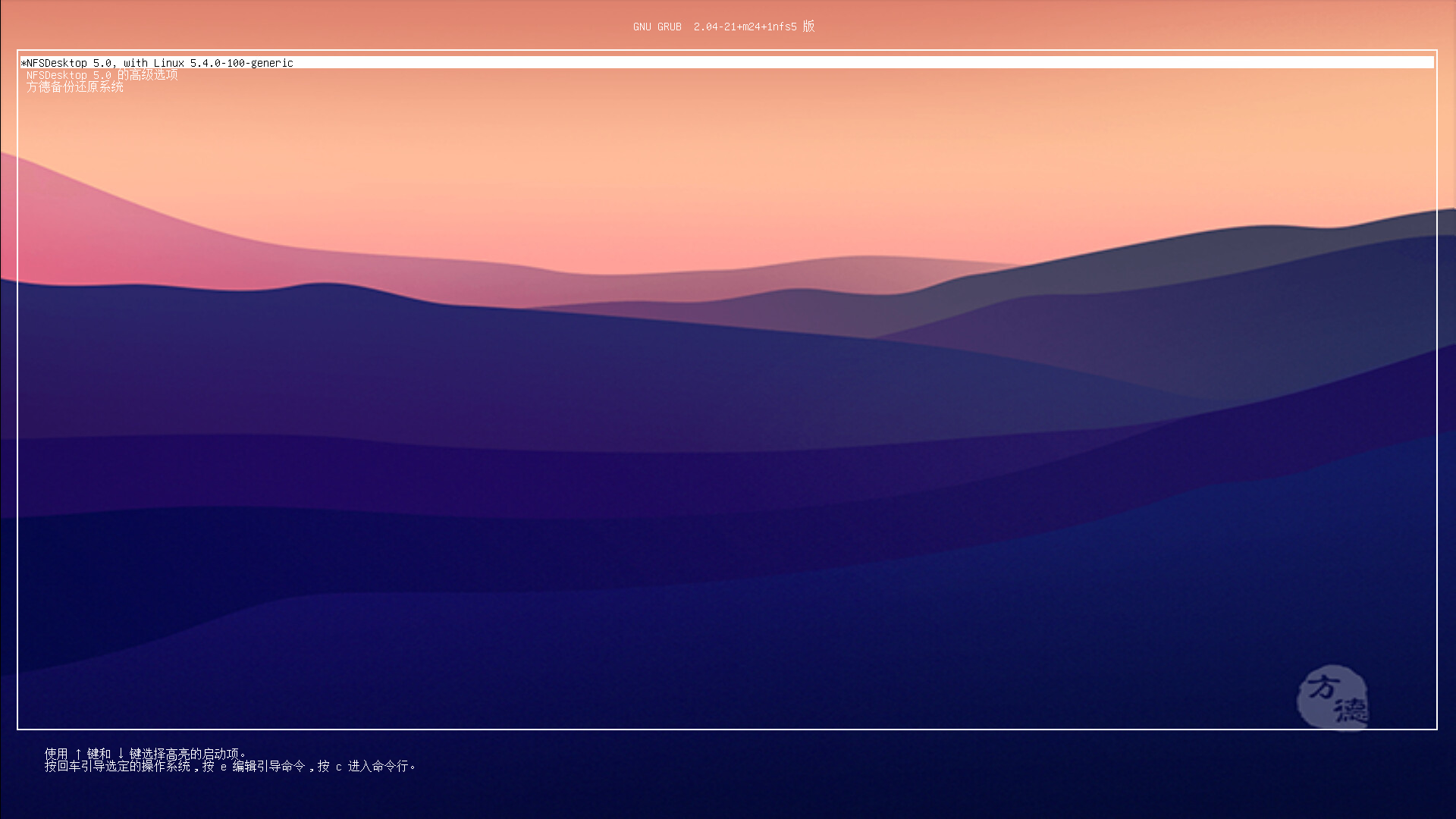1456x819 pixels.
Task: Click the 方德 circular watermark logo
Action: tap(1332, 698)
